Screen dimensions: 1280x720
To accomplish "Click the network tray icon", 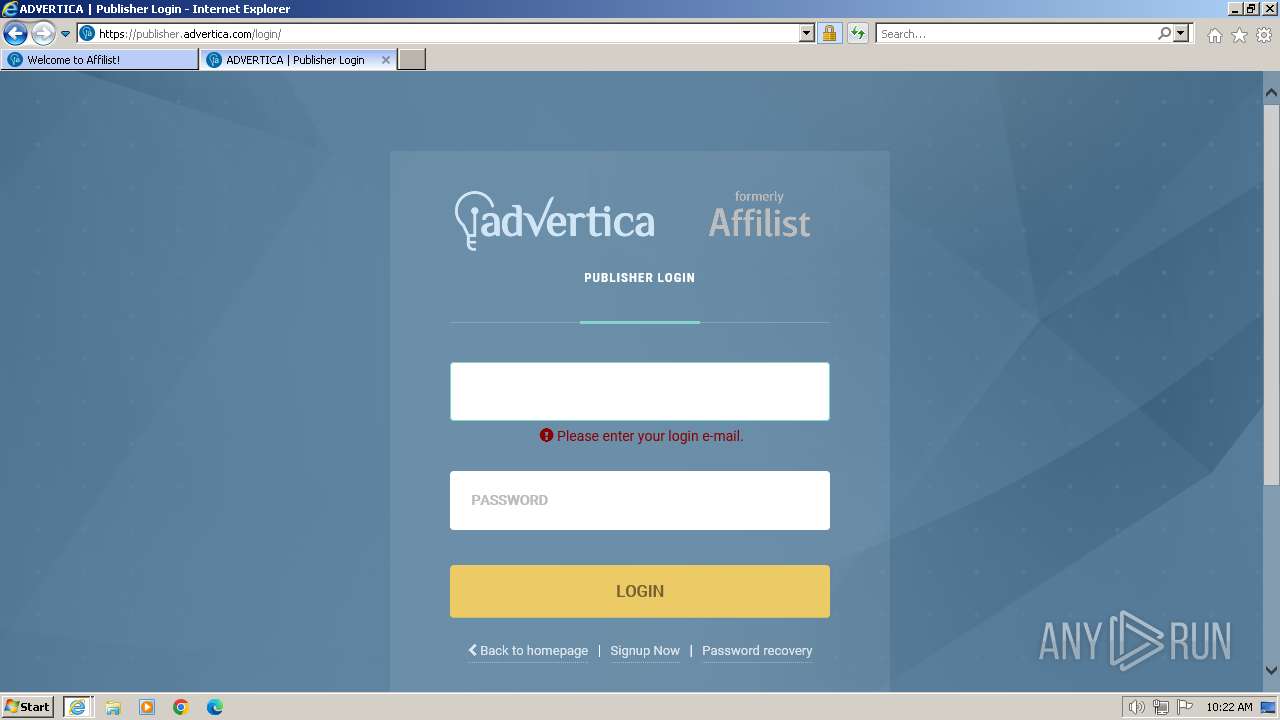I will point(1161,707).
